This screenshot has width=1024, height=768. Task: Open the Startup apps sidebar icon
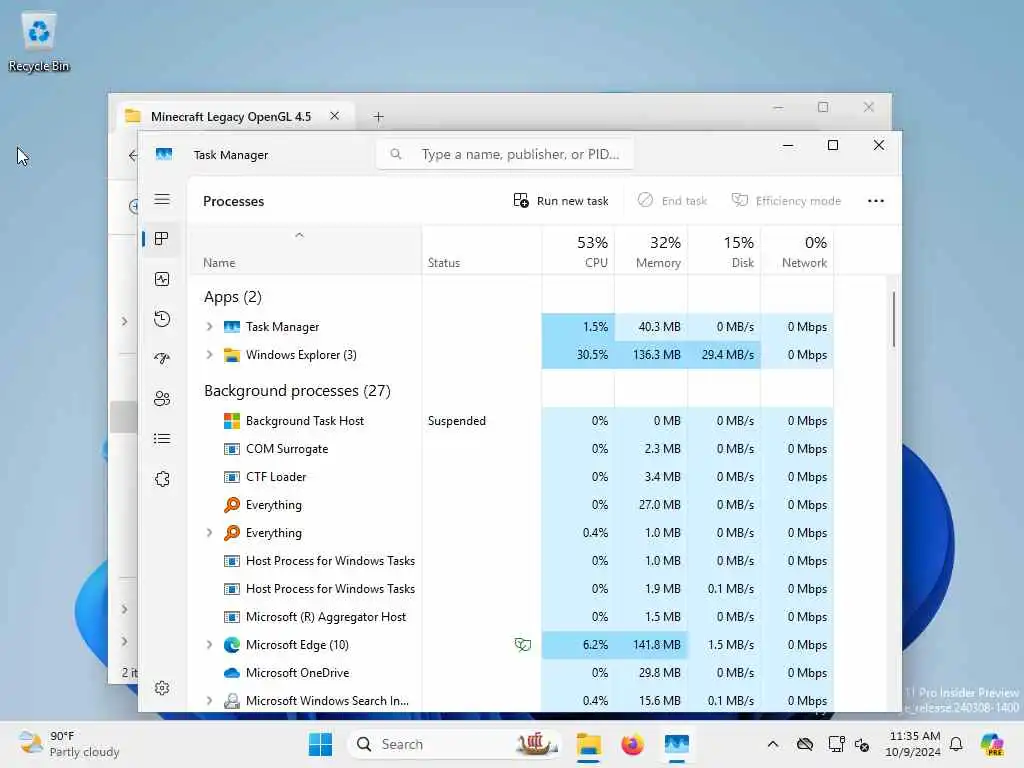tap(162, 359)
